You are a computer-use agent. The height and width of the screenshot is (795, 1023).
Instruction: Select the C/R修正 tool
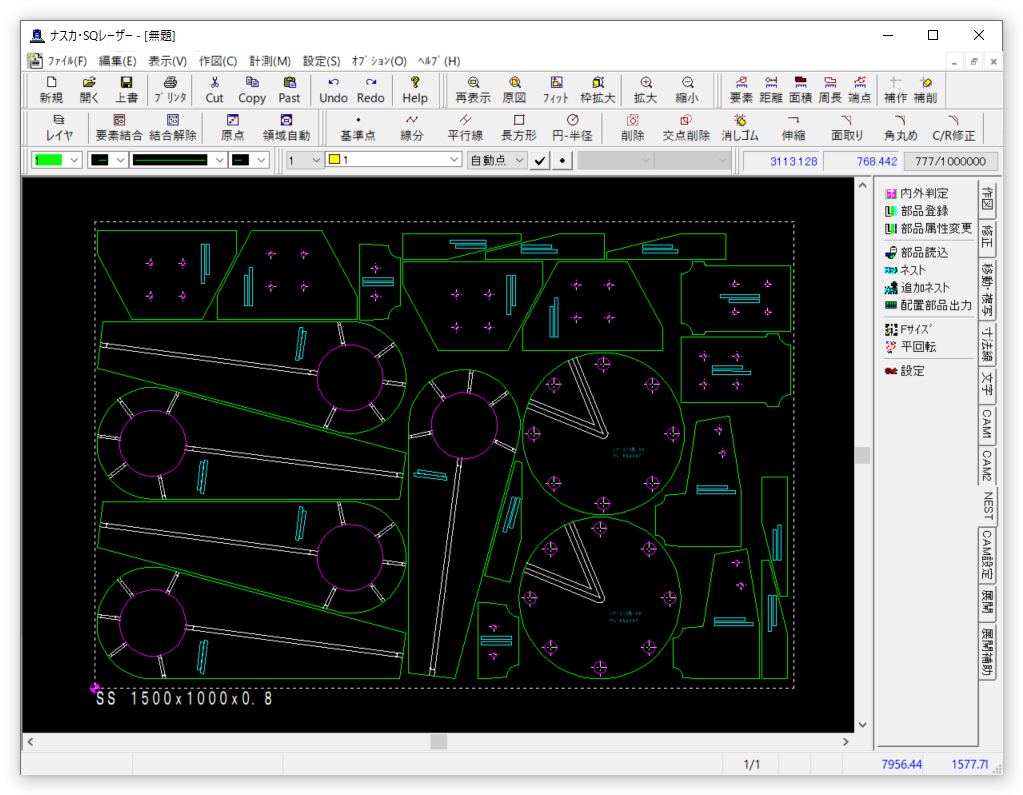[953, 127]
